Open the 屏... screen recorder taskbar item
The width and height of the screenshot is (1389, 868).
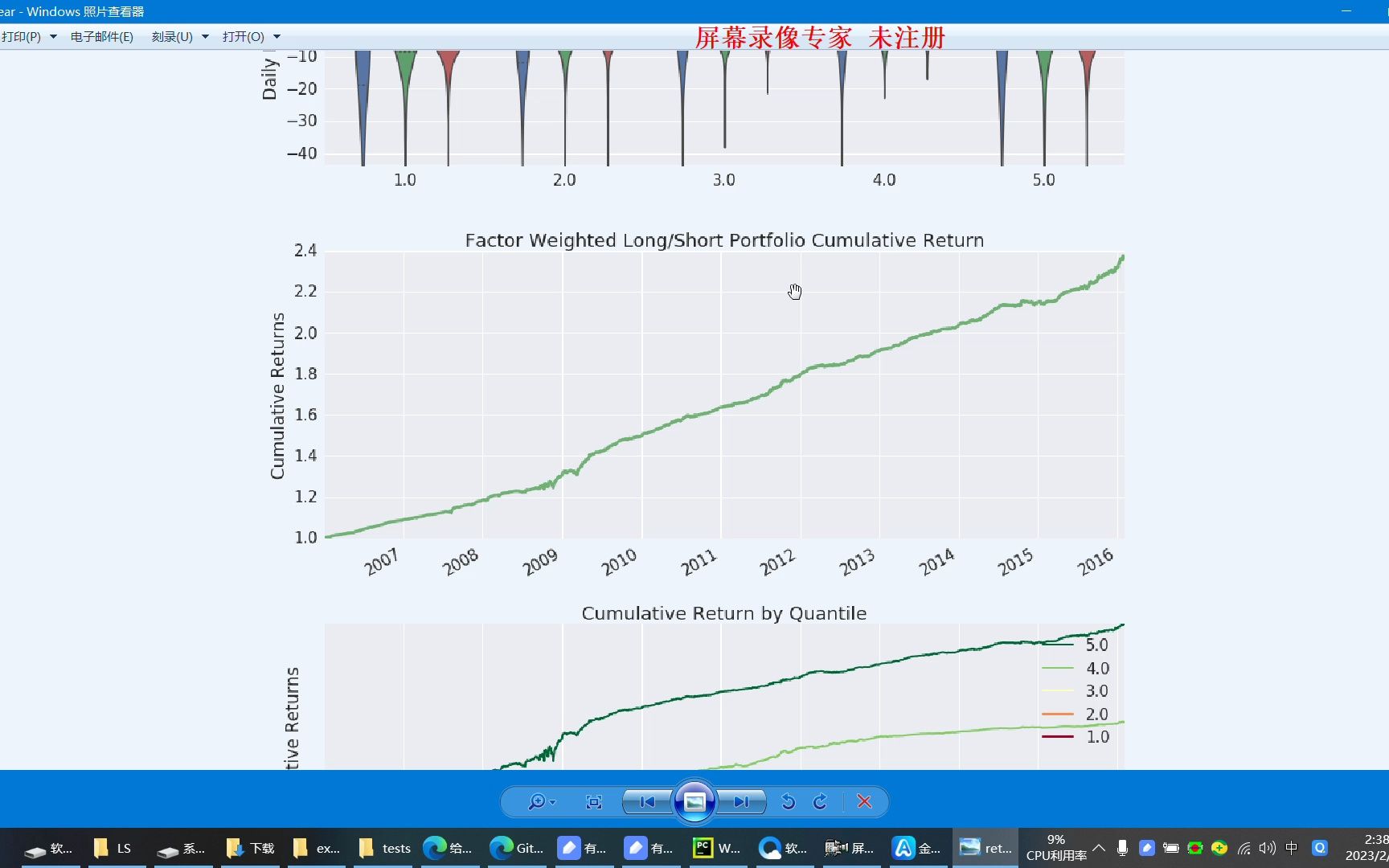(x=850, y=848)
